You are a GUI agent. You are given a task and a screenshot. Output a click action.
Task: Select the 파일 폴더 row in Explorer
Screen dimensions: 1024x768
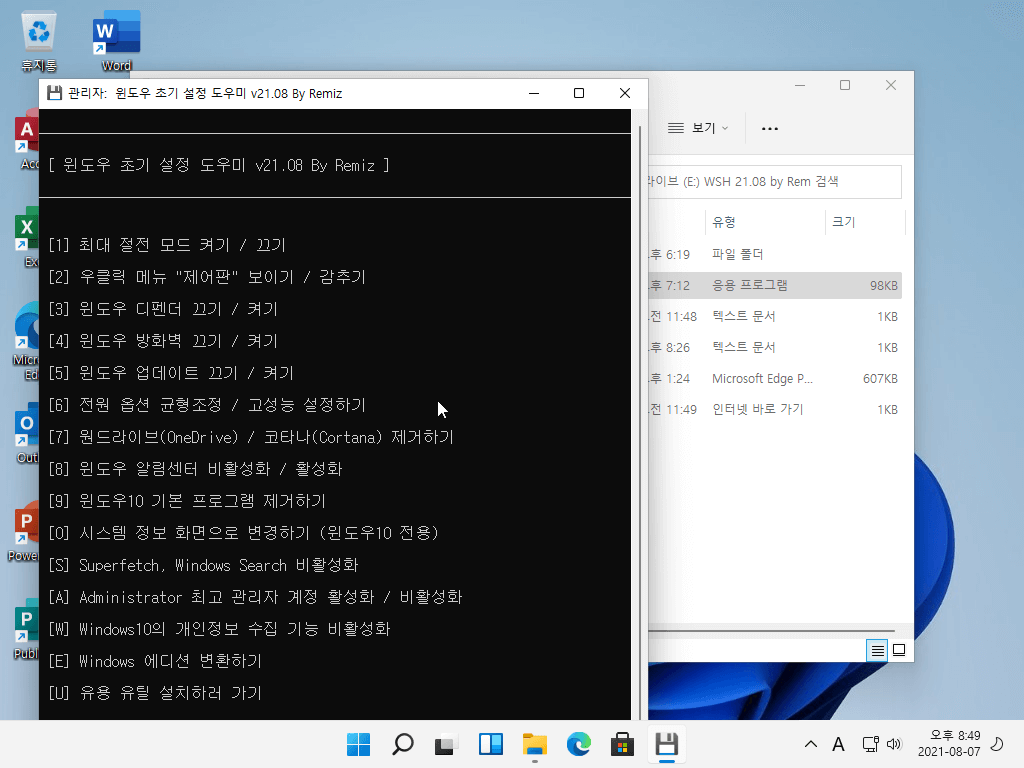[x=775, y=254]
